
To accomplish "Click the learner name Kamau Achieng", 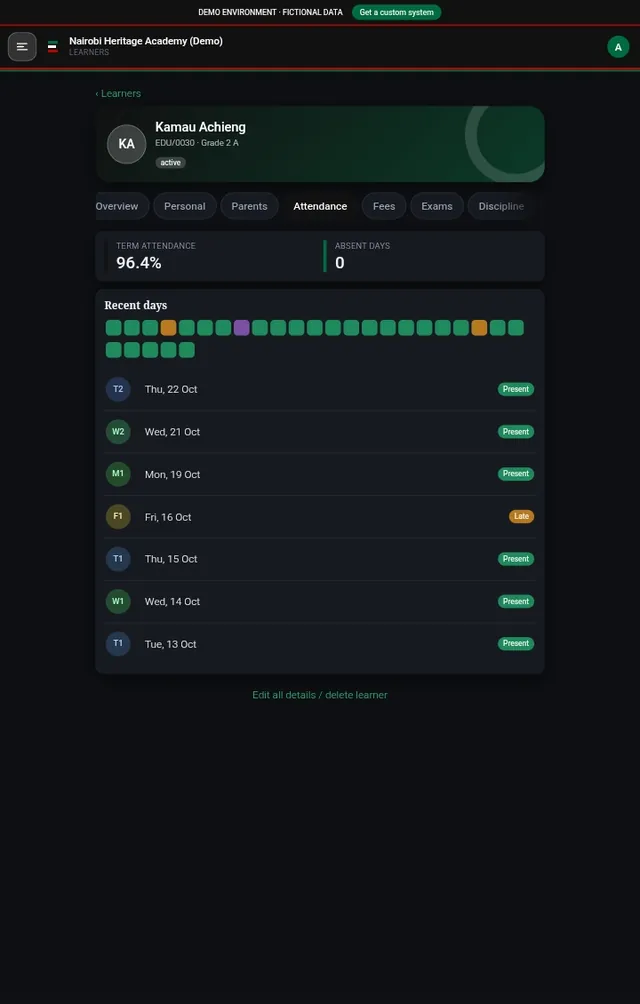I will point(200,127).
